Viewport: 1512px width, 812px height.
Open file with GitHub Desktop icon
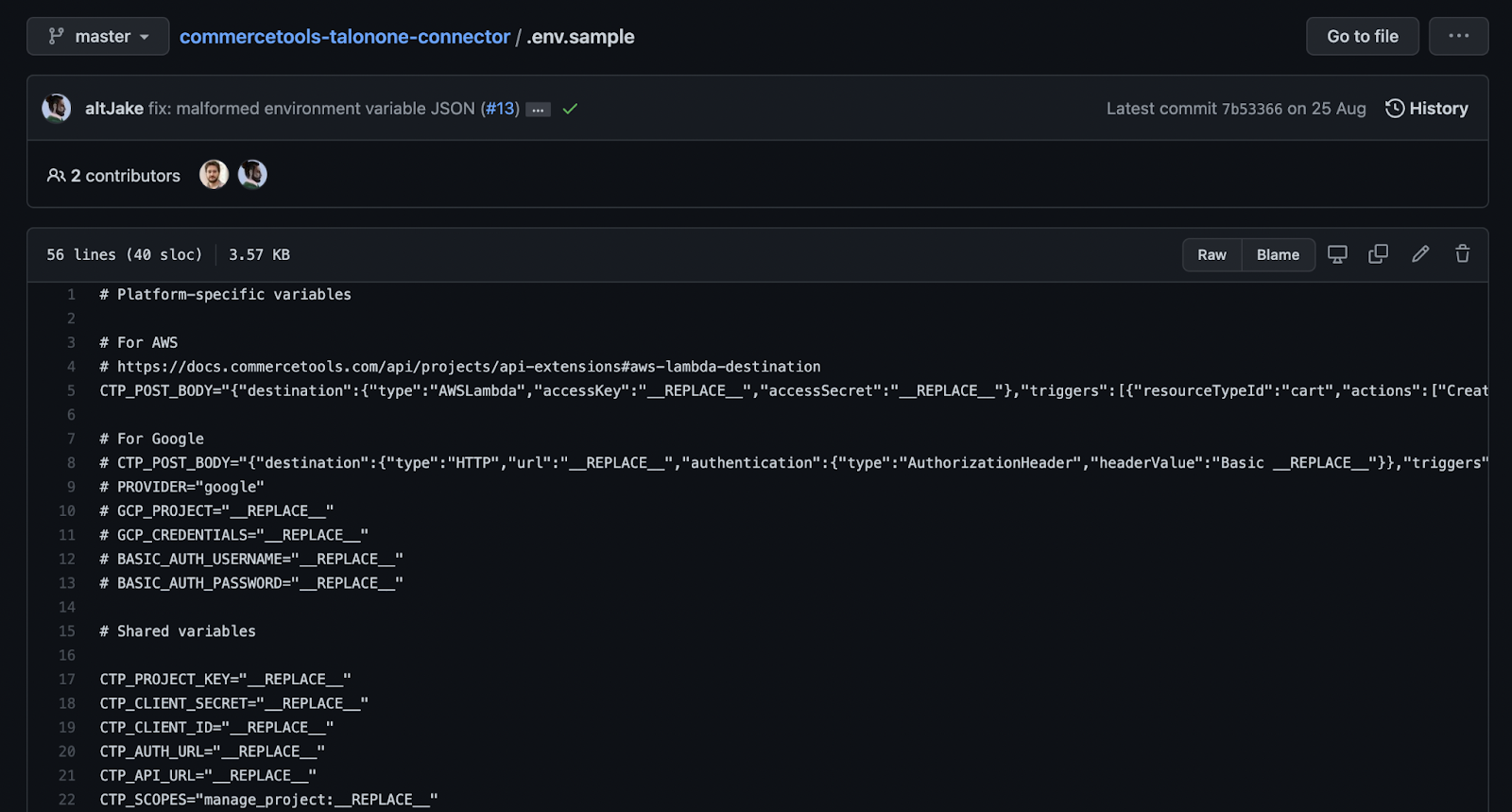pyautogui.click(x=1337, y=254)
